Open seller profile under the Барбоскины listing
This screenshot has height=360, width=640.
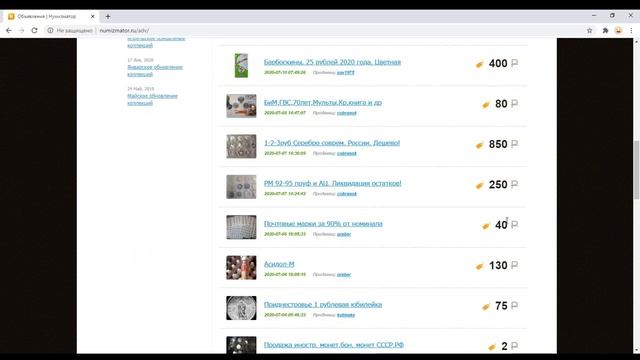[345, 73]
